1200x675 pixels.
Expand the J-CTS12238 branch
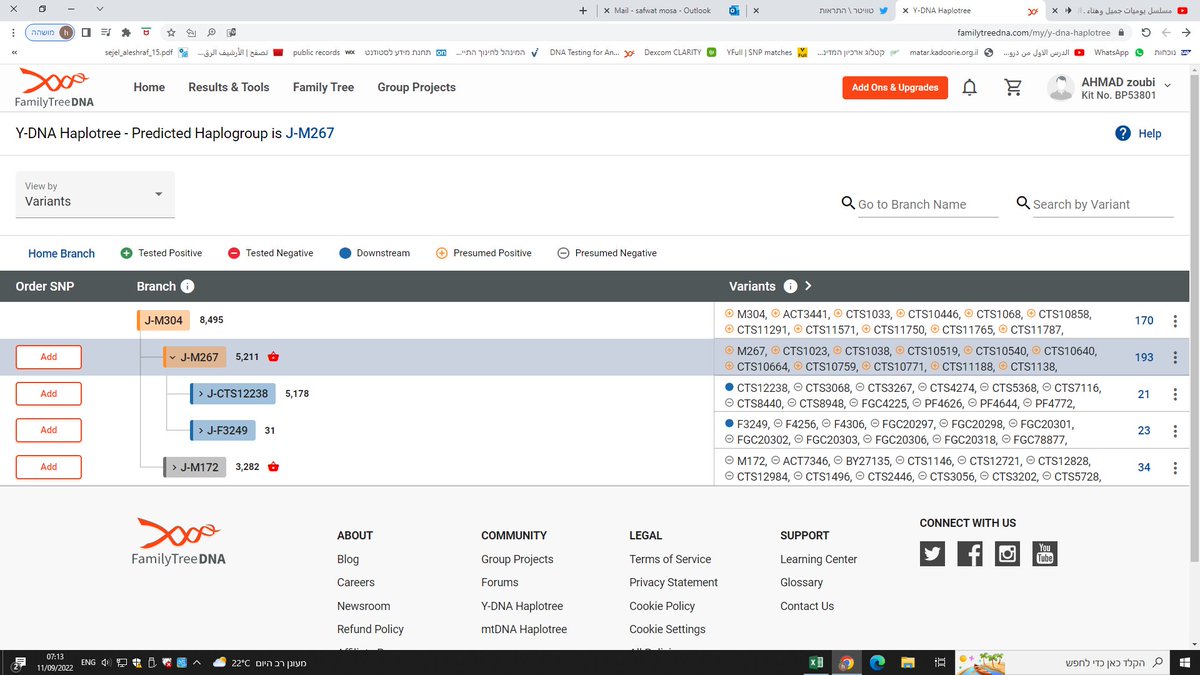200,394
